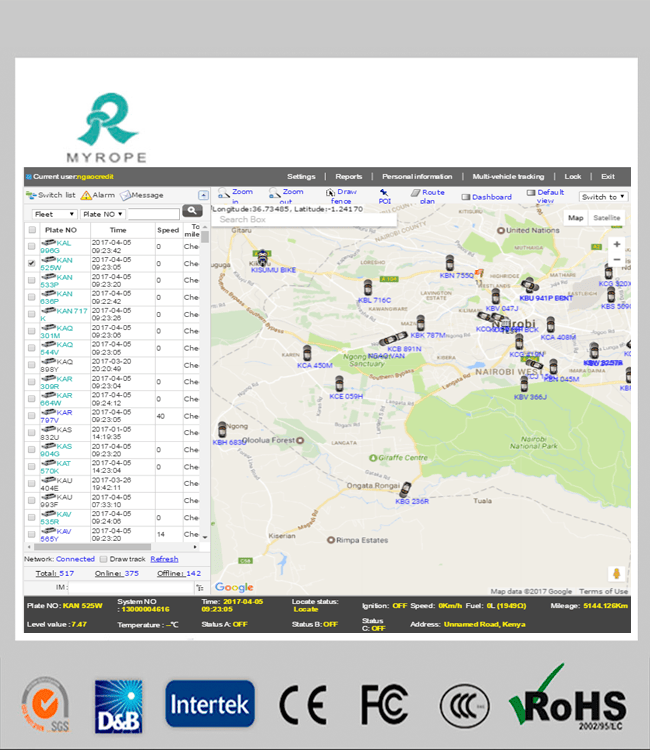The width and height of the screenshot is (650, 750).
Task: Focus the map Search Box field
Action: click(x=304, y=219)
